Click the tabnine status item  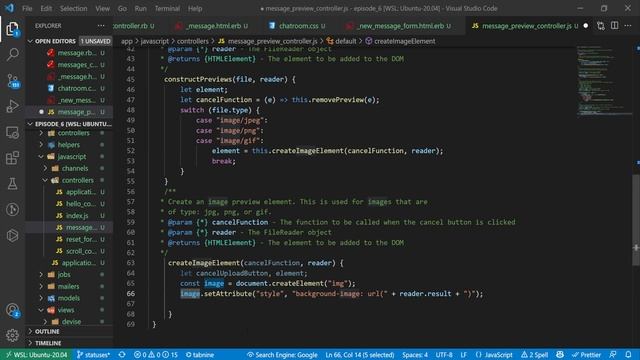[x=200, y=355]
